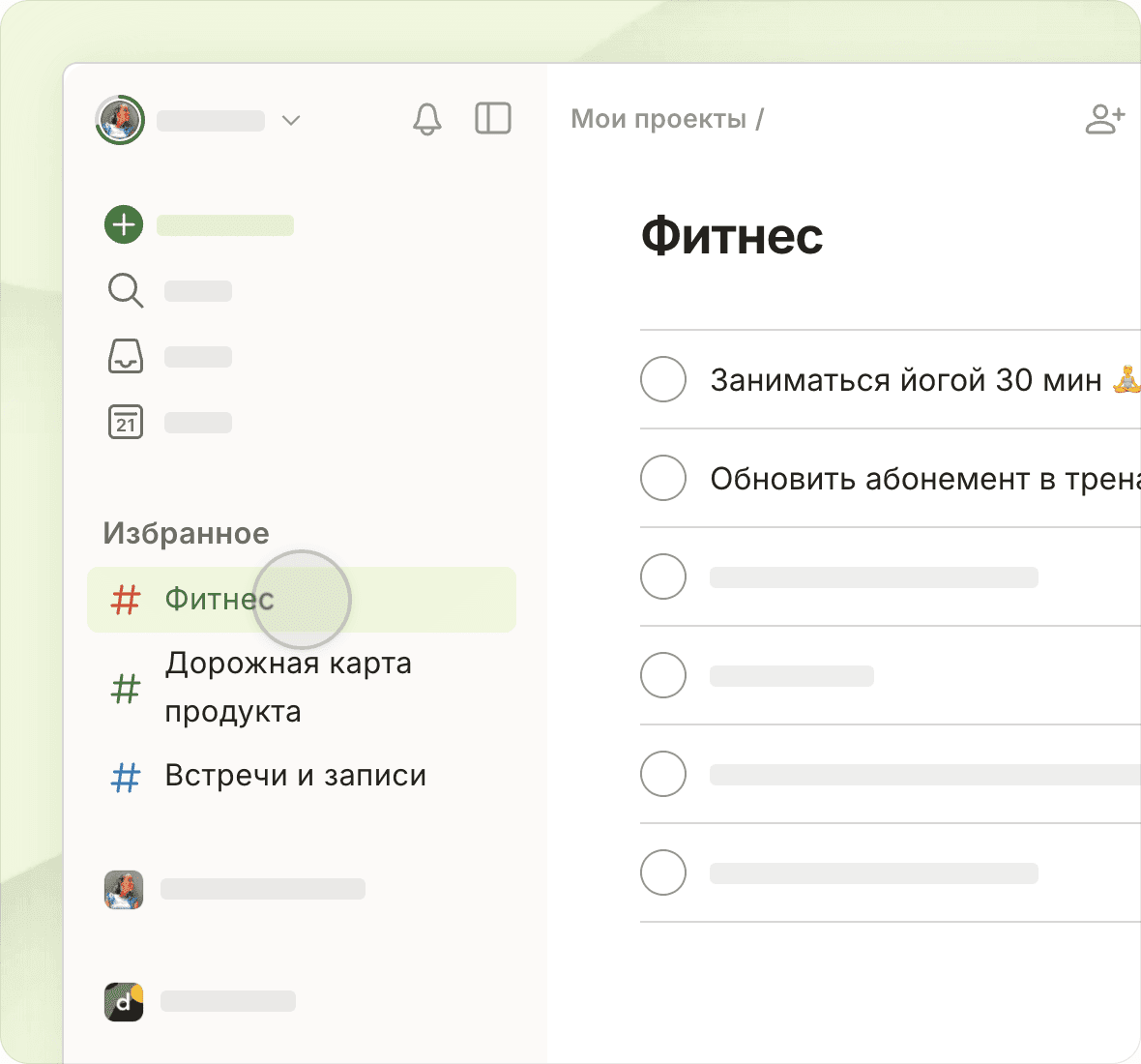The width and height of the screenshot is (1141, 1064).
Task: Click the Мои проекты breadcrumb link
Action: point(658,119)
